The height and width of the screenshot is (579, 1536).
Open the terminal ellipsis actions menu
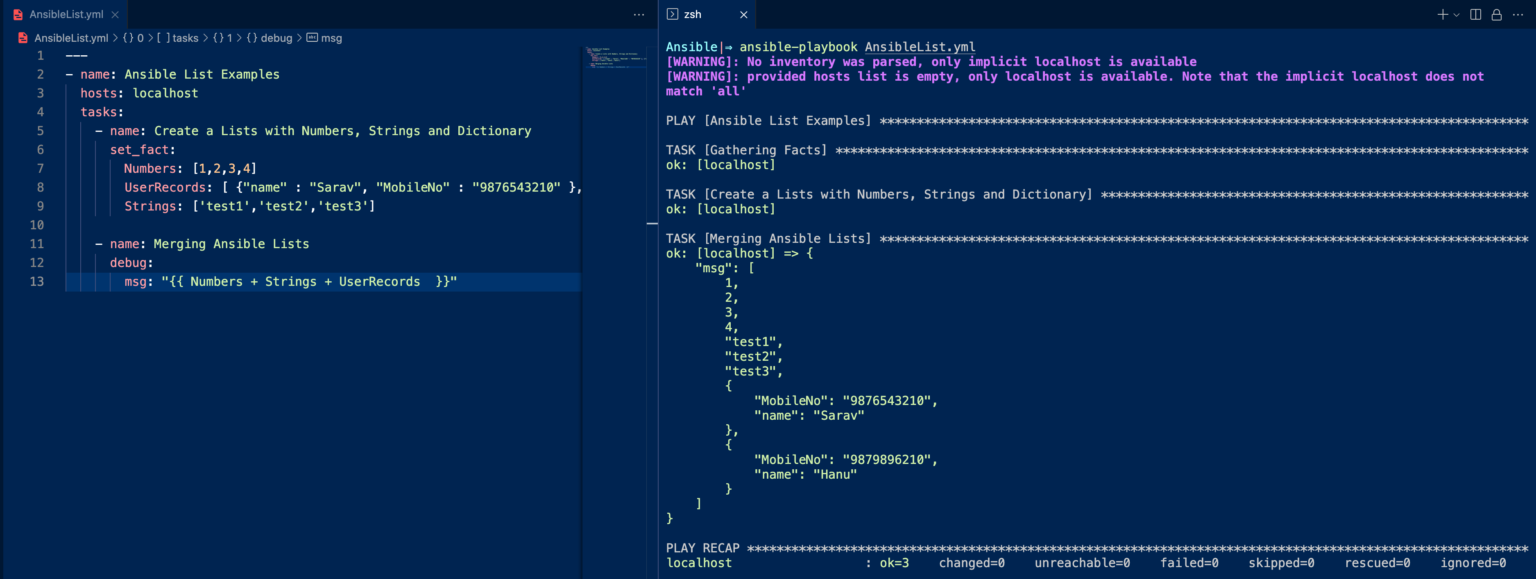coord(1518,14)
